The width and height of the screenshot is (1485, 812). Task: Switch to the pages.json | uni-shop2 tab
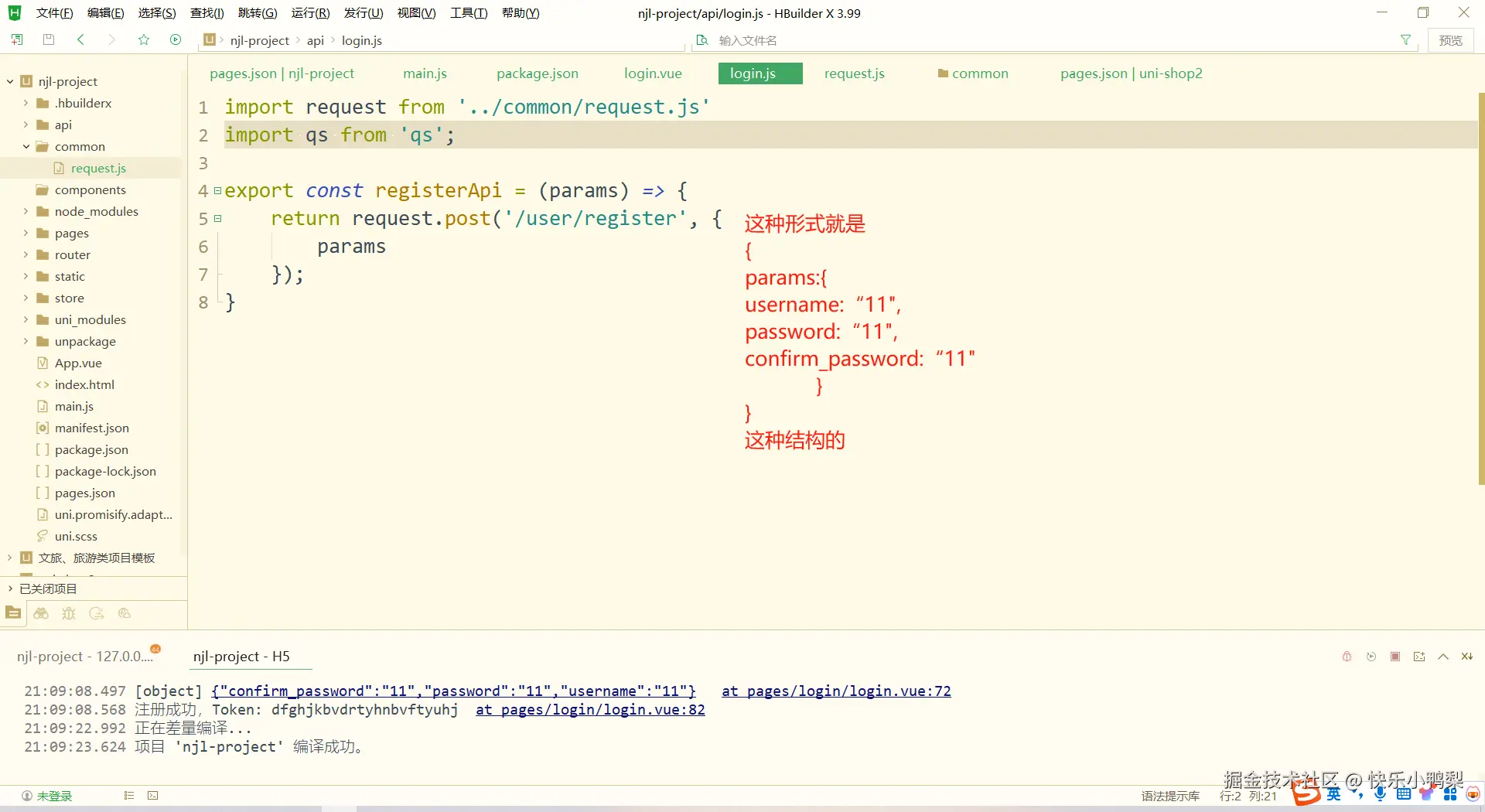(x=1131, y=73)
